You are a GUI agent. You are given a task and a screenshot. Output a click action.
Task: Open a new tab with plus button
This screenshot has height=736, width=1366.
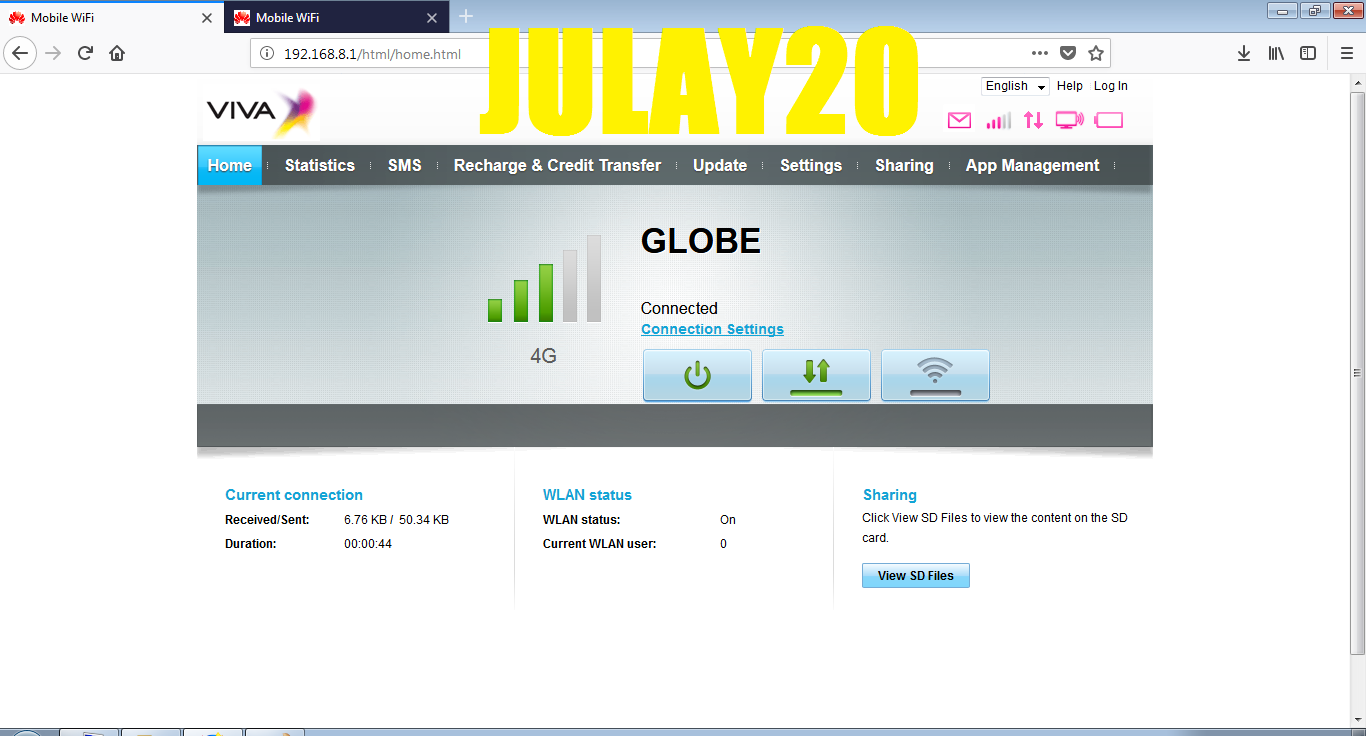pyautogui.click(x=466, y=16)
